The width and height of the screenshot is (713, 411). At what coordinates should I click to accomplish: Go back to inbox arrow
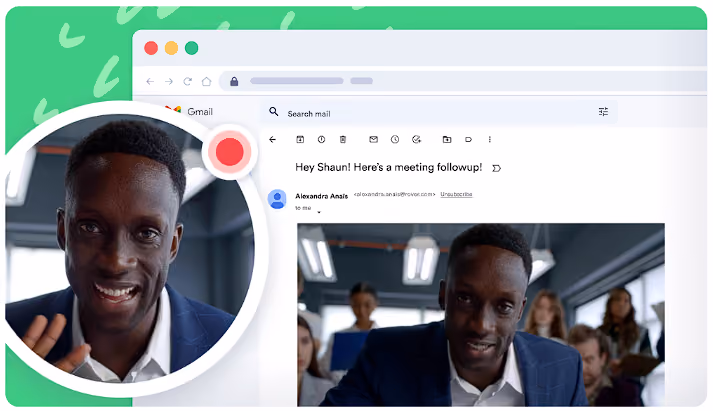(x=272, y=140)
